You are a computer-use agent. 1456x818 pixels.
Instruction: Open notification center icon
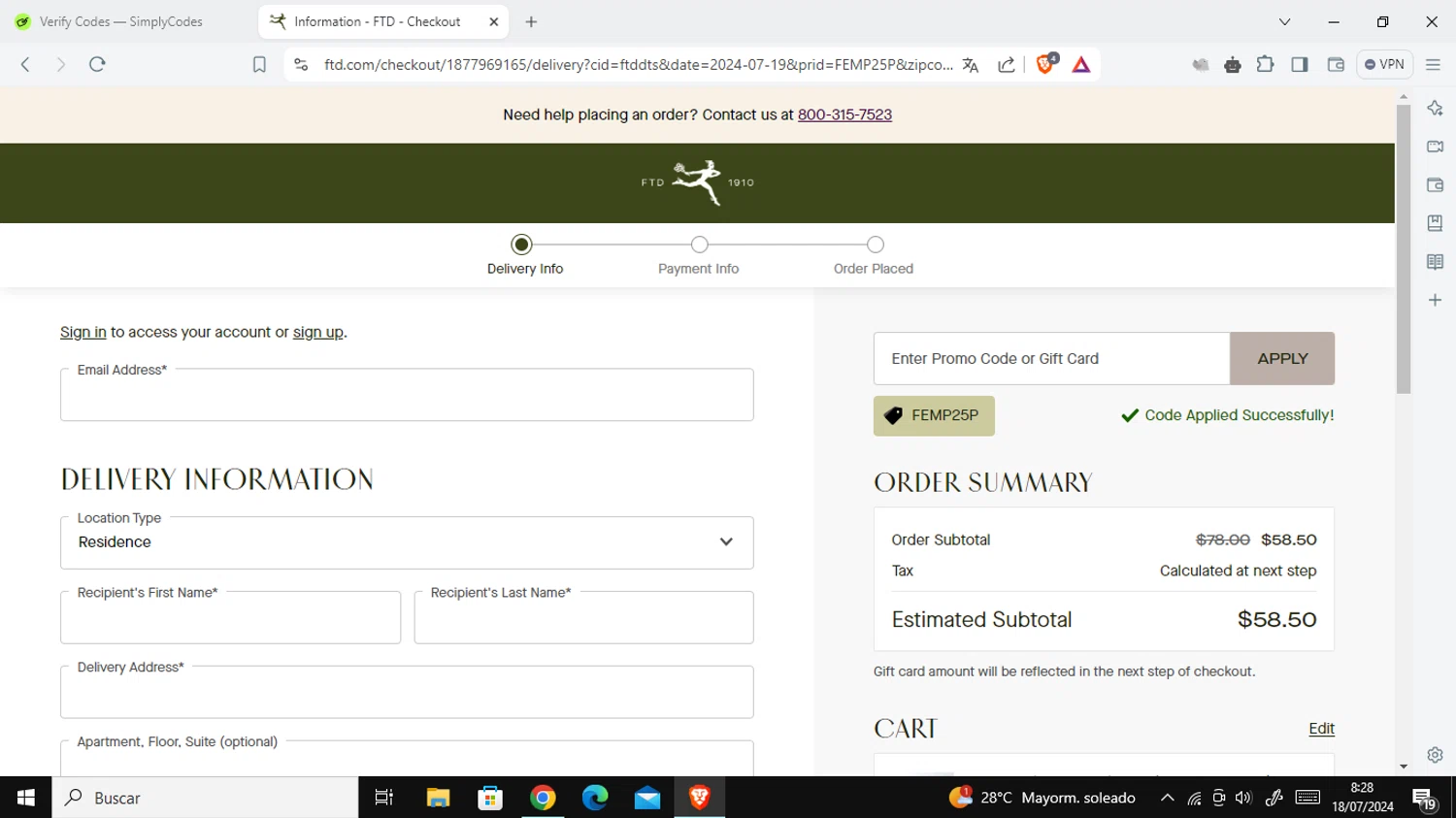click(x=1425, y=799)
